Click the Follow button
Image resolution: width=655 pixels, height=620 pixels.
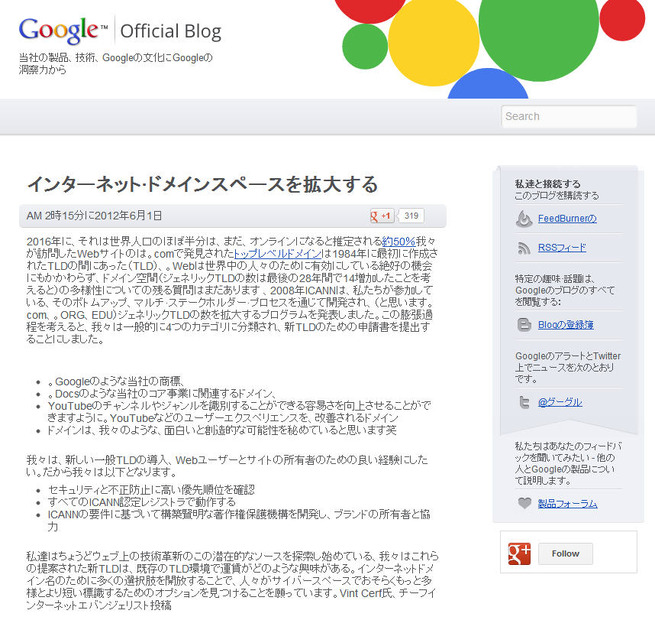coord(565,554)
